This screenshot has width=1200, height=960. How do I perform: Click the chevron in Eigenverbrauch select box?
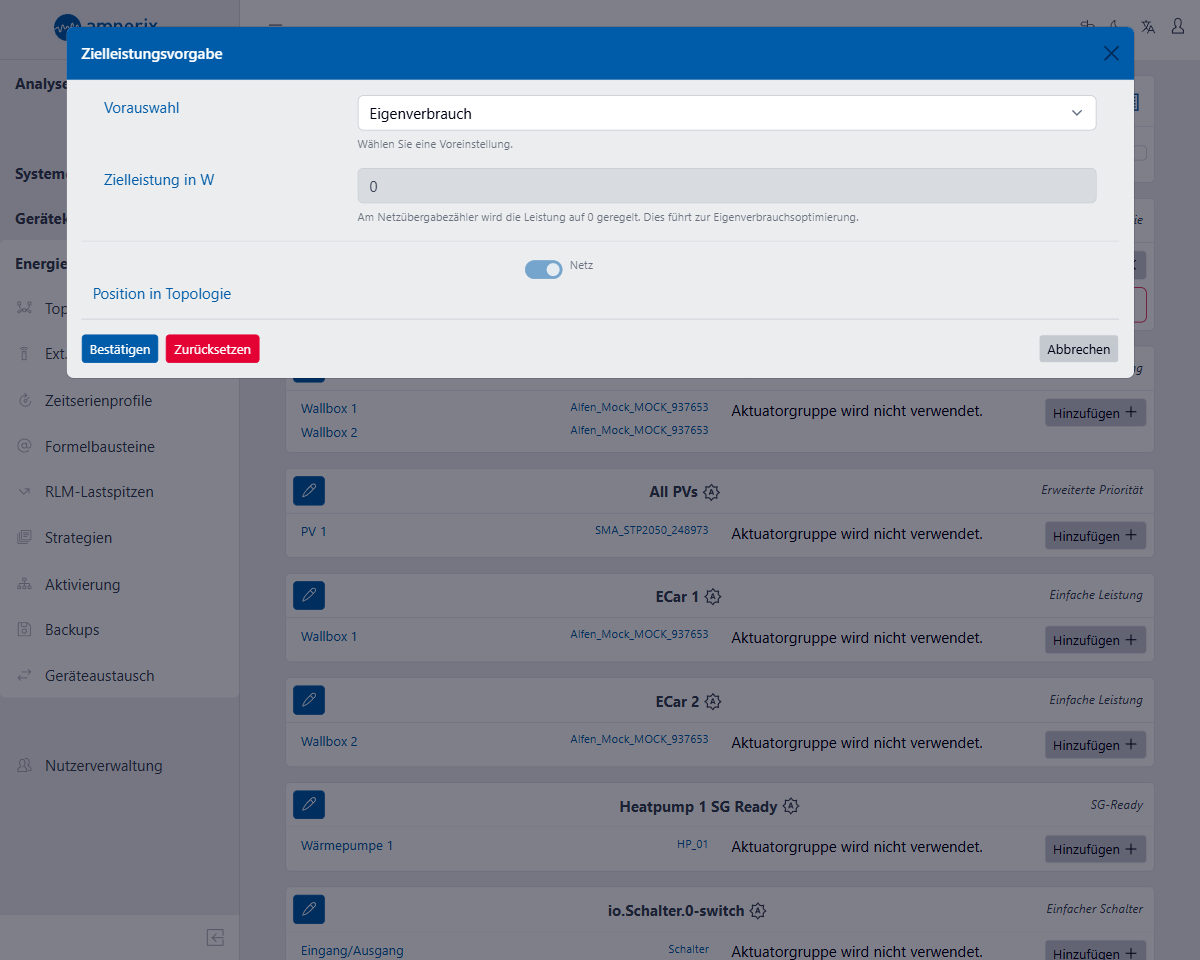click(x=1077, y=113)
